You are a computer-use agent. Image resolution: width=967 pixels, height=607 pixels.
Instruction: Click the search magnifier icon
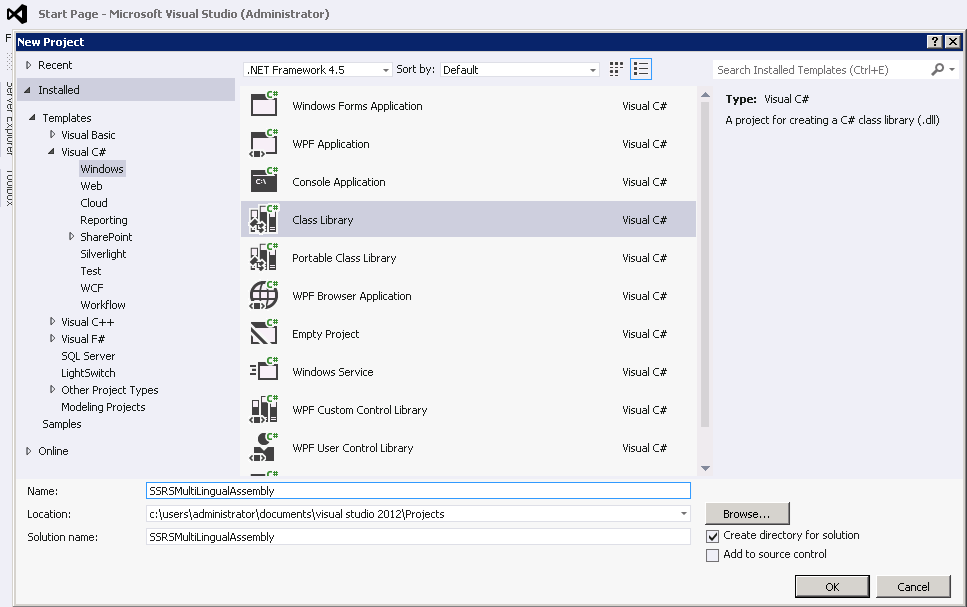937,69
